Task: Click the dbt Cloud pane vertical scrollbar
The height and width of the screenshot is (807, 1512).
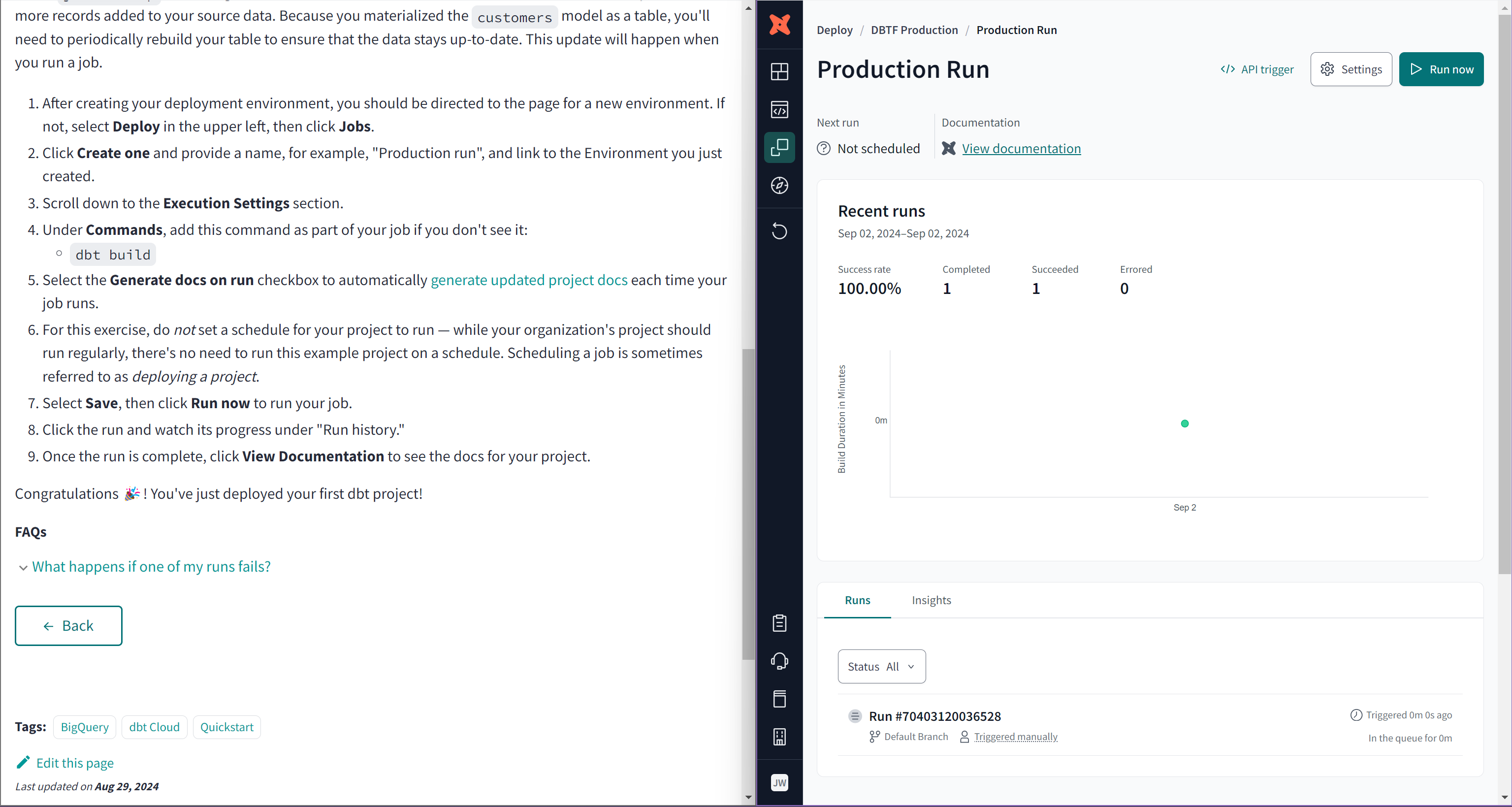Action: [1505, 293]
